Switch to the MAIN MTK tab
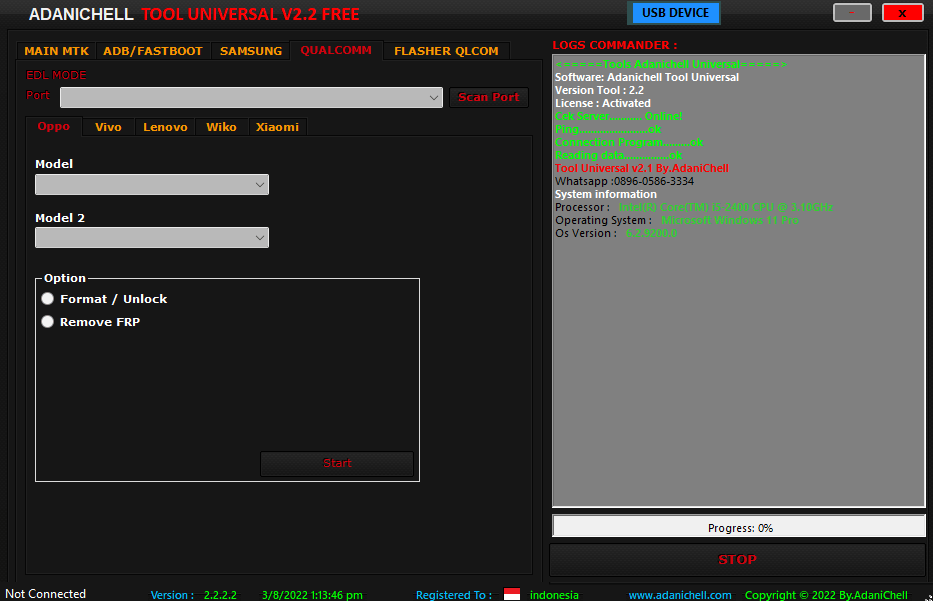This screenshot has width=933, height=601. point(56,50)
